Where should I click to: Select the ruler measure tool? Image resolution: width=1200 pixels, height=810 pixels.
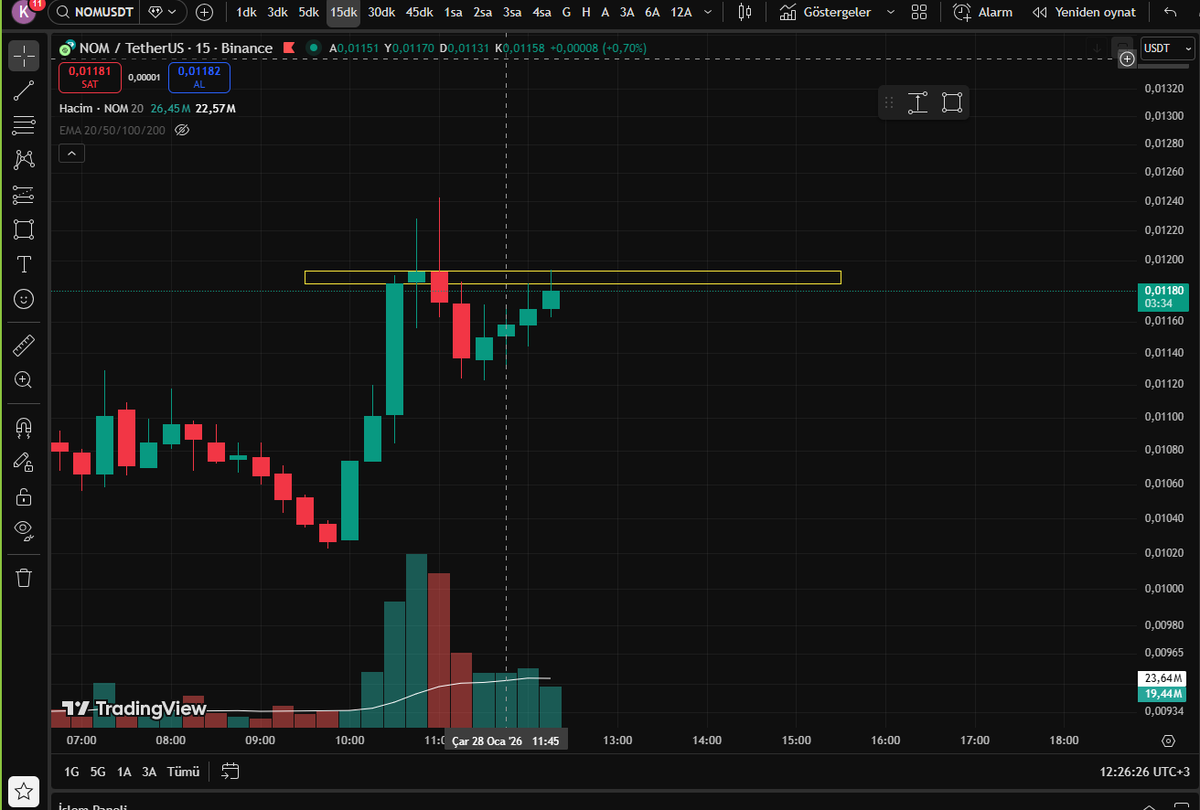tap(24, 346)
